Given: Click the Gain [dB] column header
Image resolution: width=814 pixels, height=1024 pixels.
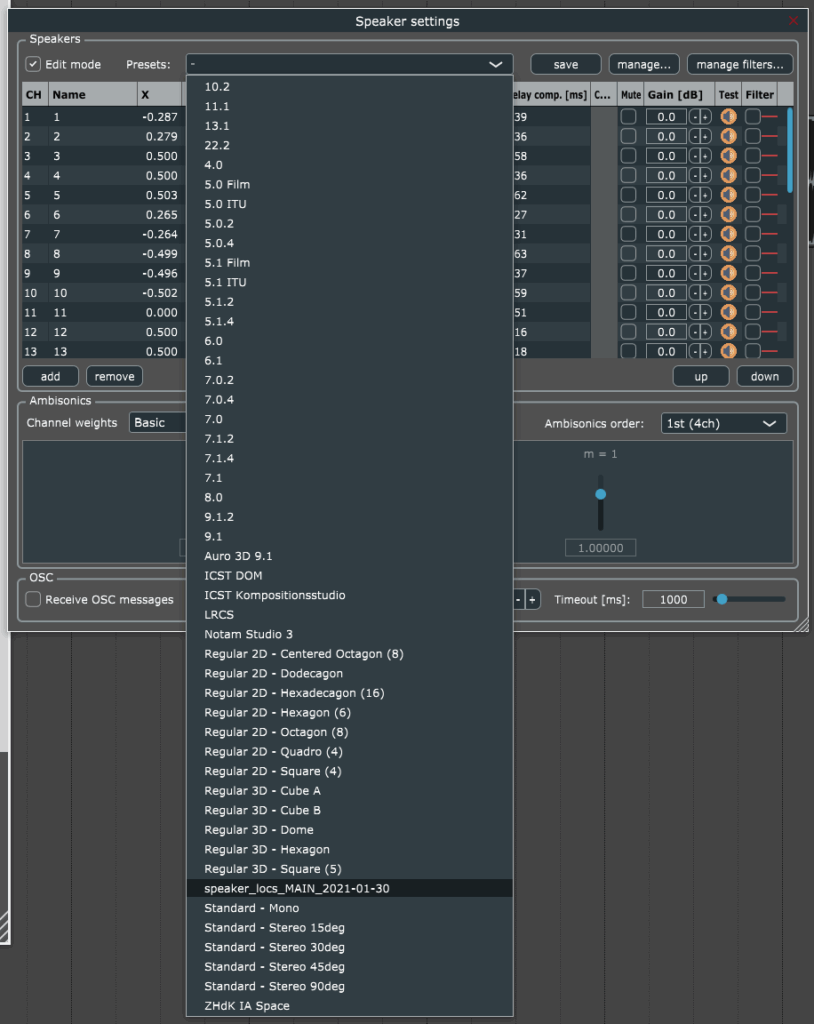Looking at the screenshot, I should pos(679,95).
